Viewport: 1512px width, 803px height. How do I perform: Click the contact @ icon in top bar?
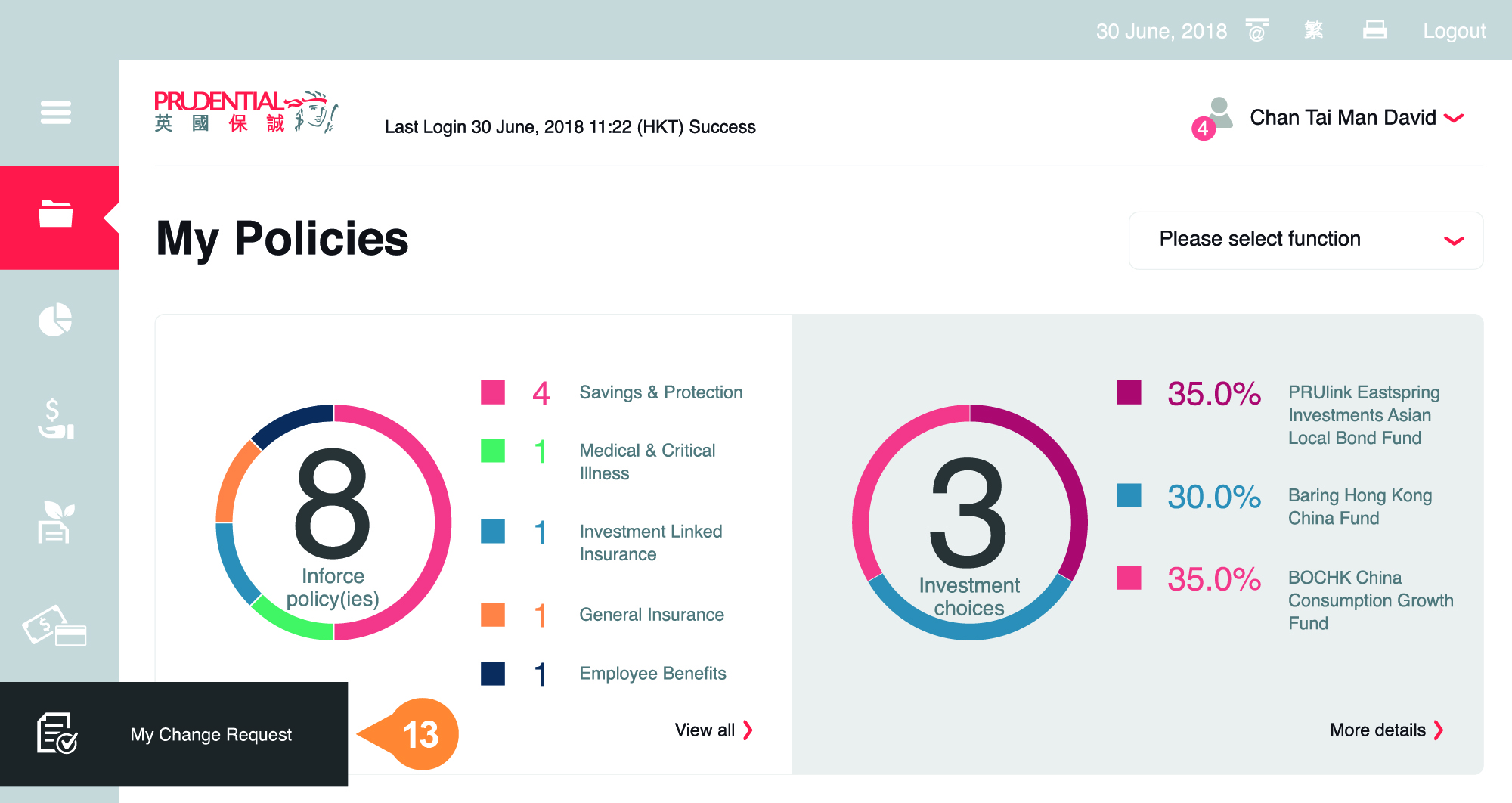tap(1257, 30)
